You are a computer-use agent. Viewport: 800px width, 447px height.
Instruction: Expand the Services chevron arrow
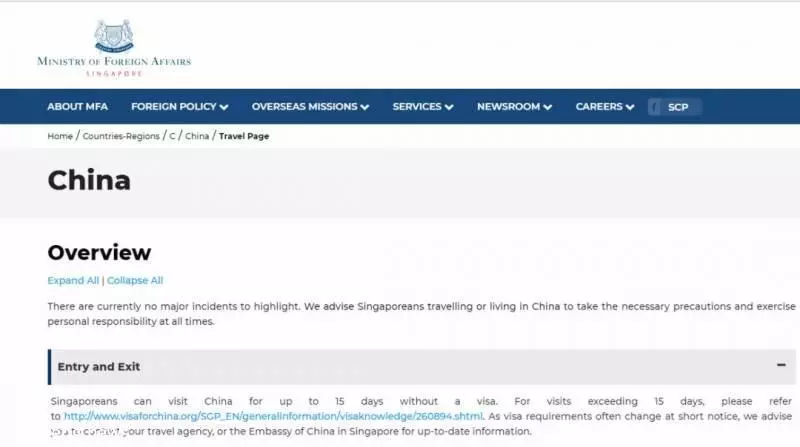tap(449, 107)
